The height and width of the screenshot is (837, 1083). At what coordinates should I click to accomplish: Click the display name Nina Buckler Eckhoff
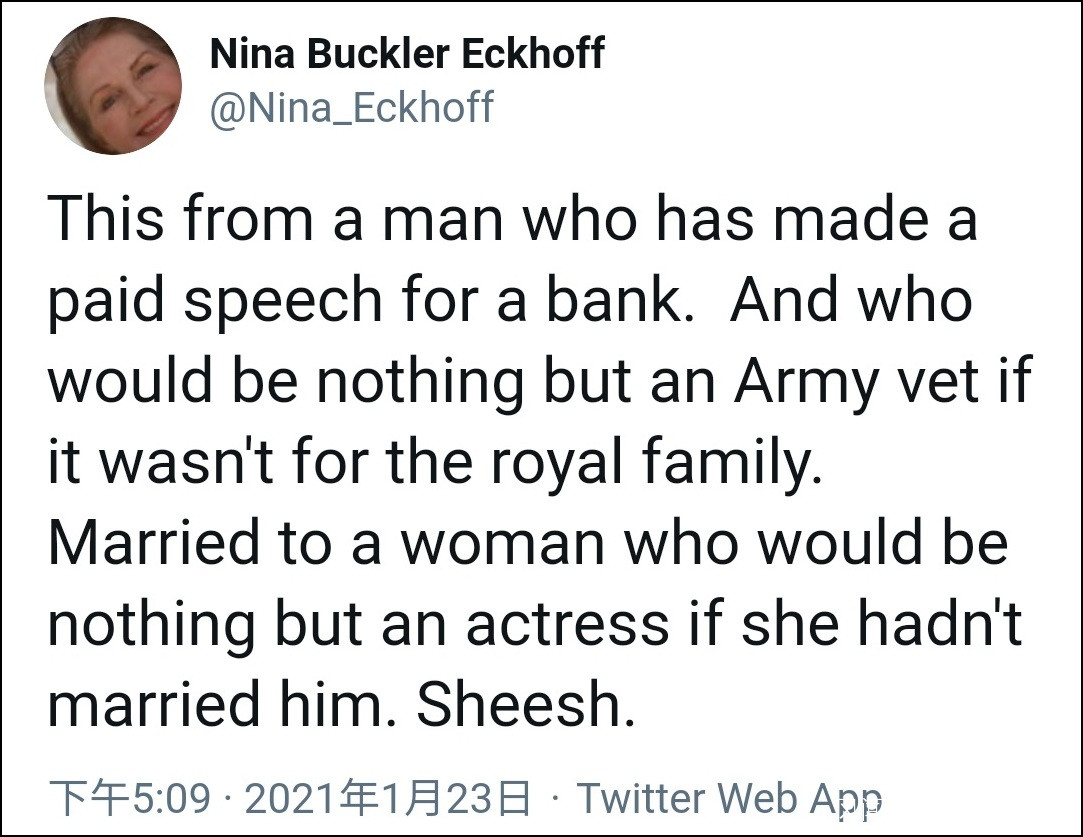407,54
